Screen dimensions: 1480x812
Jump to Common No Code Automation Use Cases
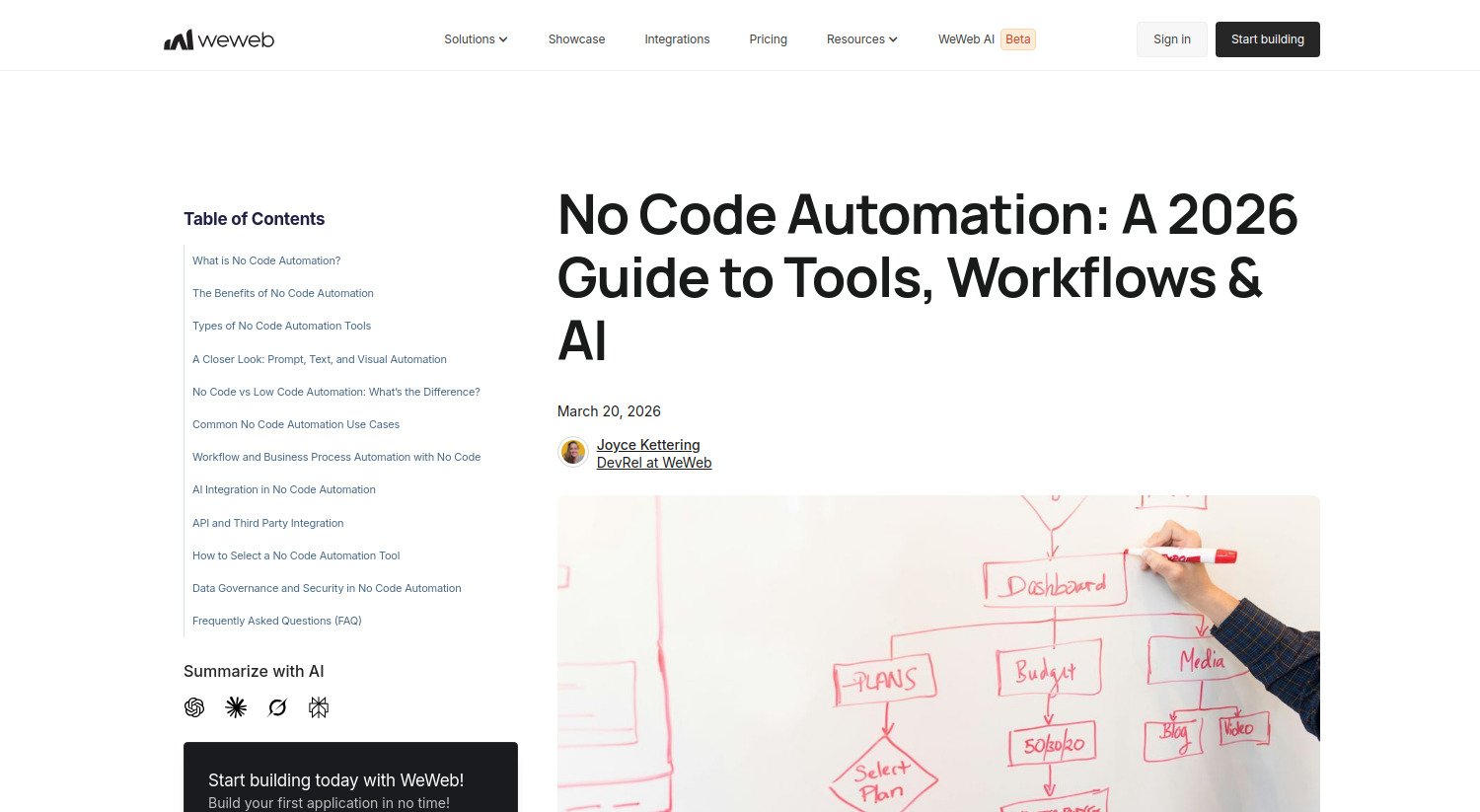296,424
